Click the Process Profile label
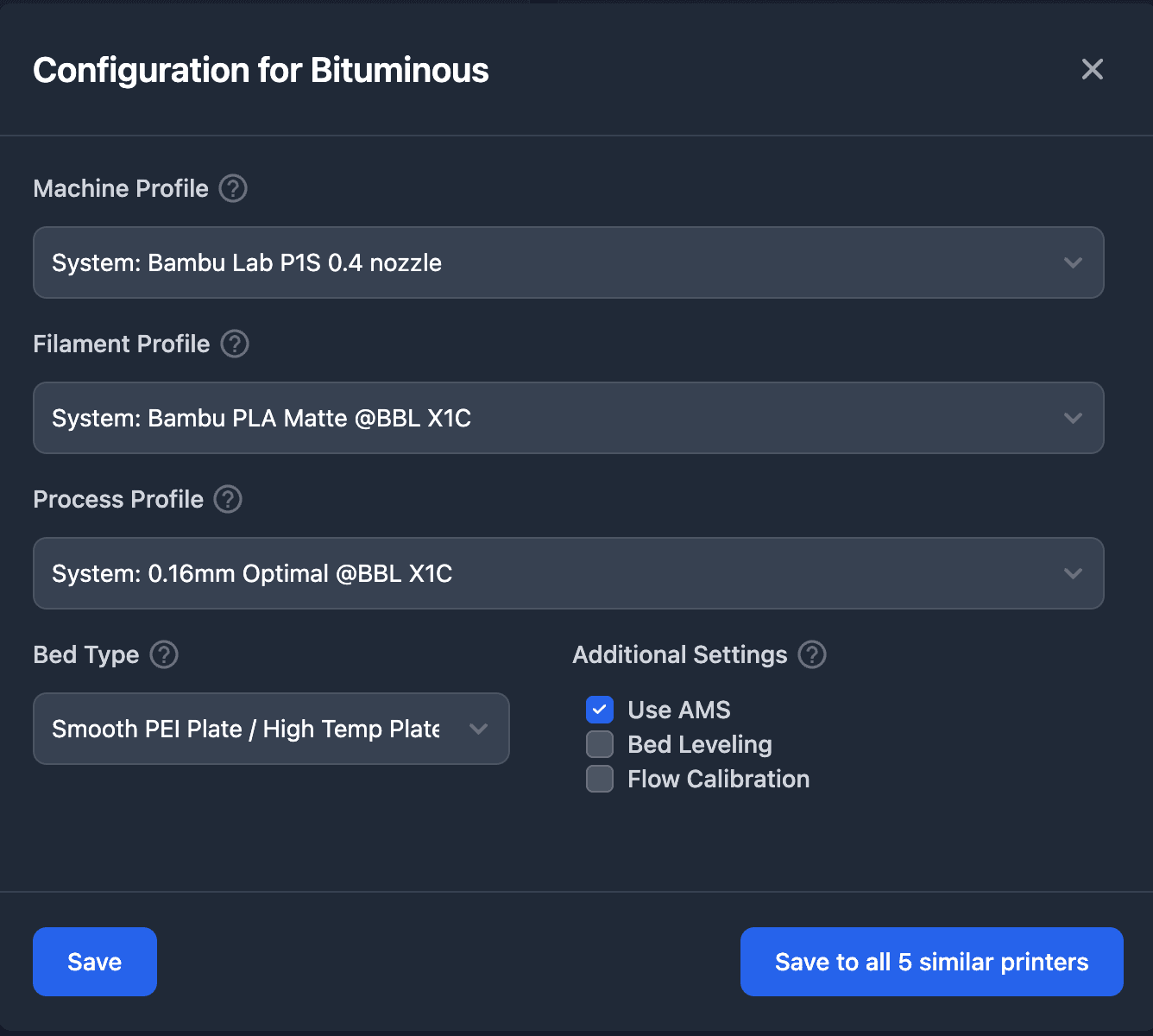The height and width of the screenshot is (1036, 1153). pyautogui.click(x=118, y=499)
